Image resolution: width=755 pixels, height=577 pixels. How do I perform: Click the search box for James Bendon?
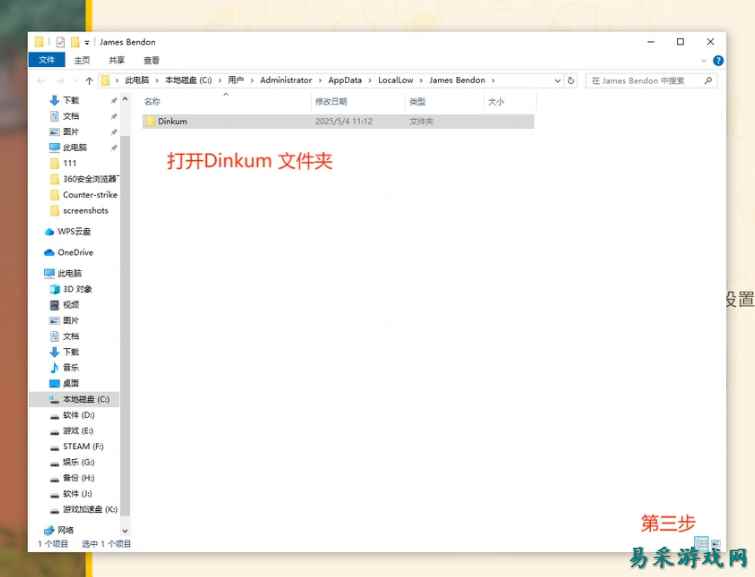[650, 80]
